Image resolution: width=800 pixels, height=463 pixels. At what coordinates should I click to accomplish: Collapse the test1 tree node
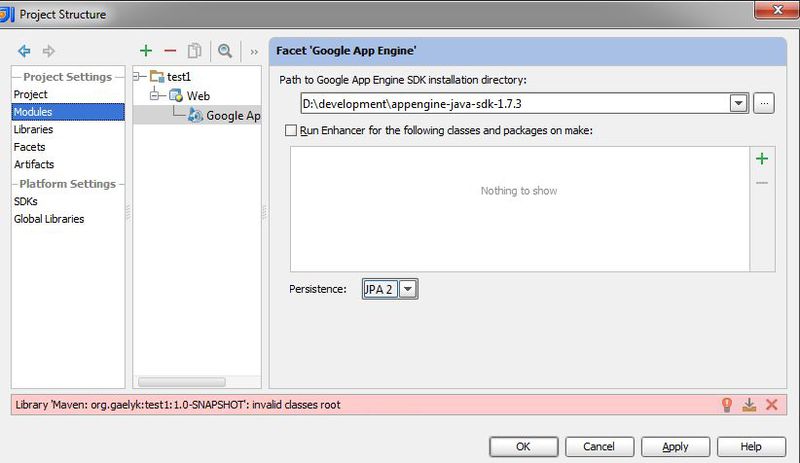[x=137, y=77]
